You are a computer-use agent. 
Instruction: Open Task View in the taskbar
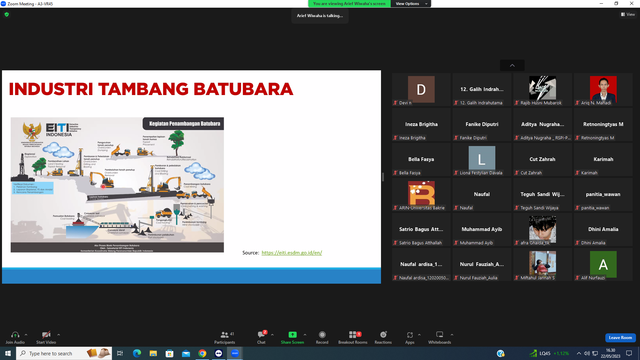[120, 353]
